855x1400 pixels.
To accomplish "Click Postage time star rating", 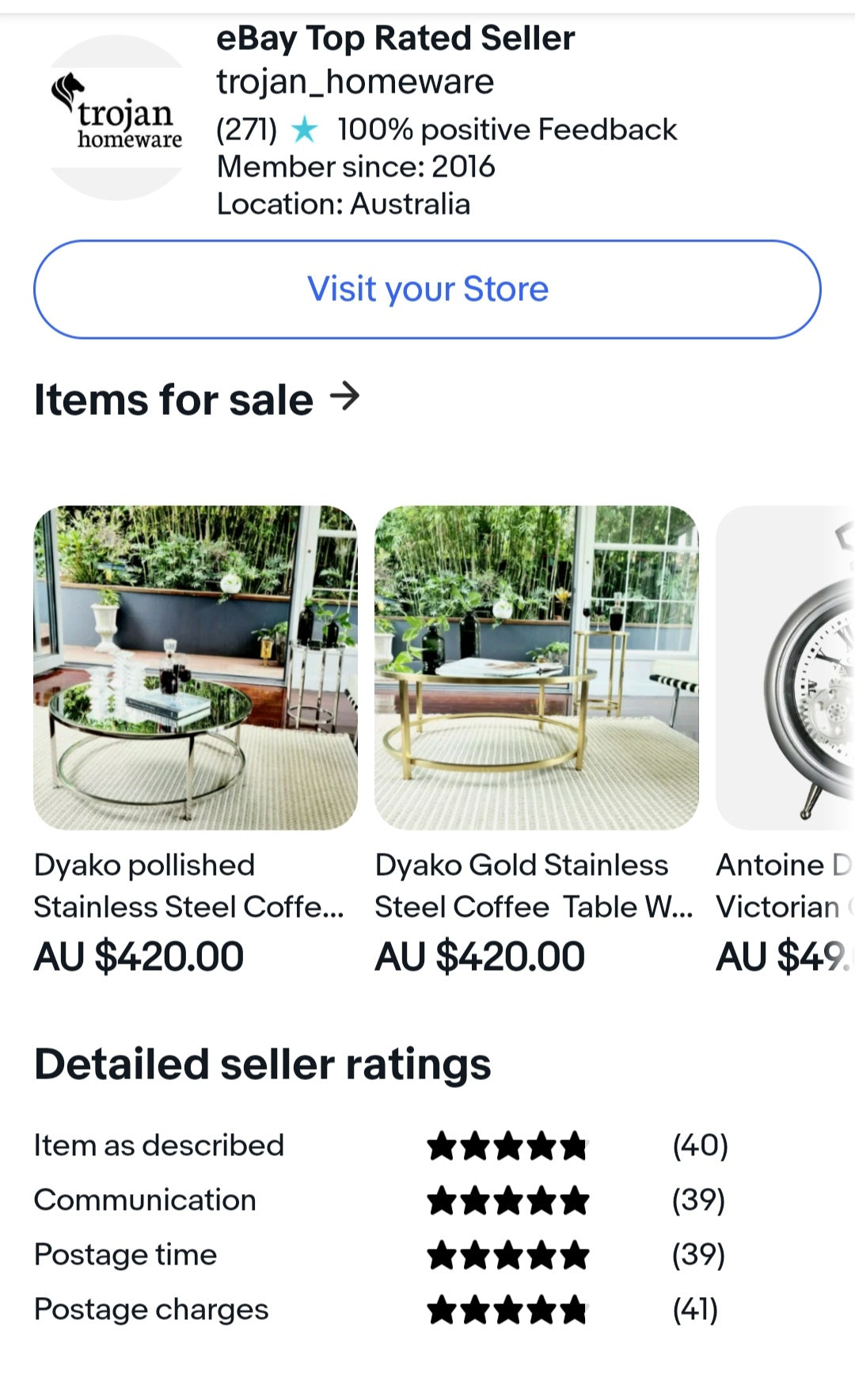I will pyautogui.click(x=507, y=1255).
